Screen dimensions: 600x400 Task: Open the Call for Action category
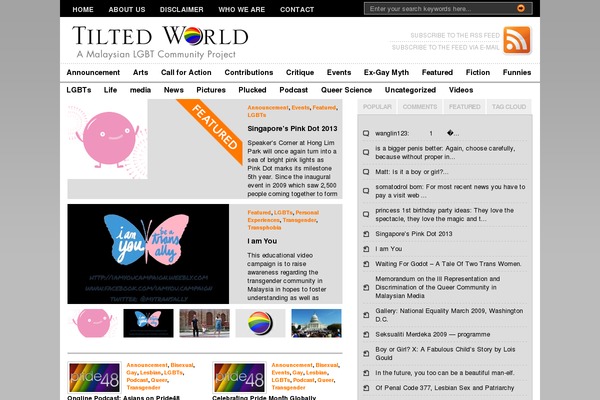[x=186, y=72]
